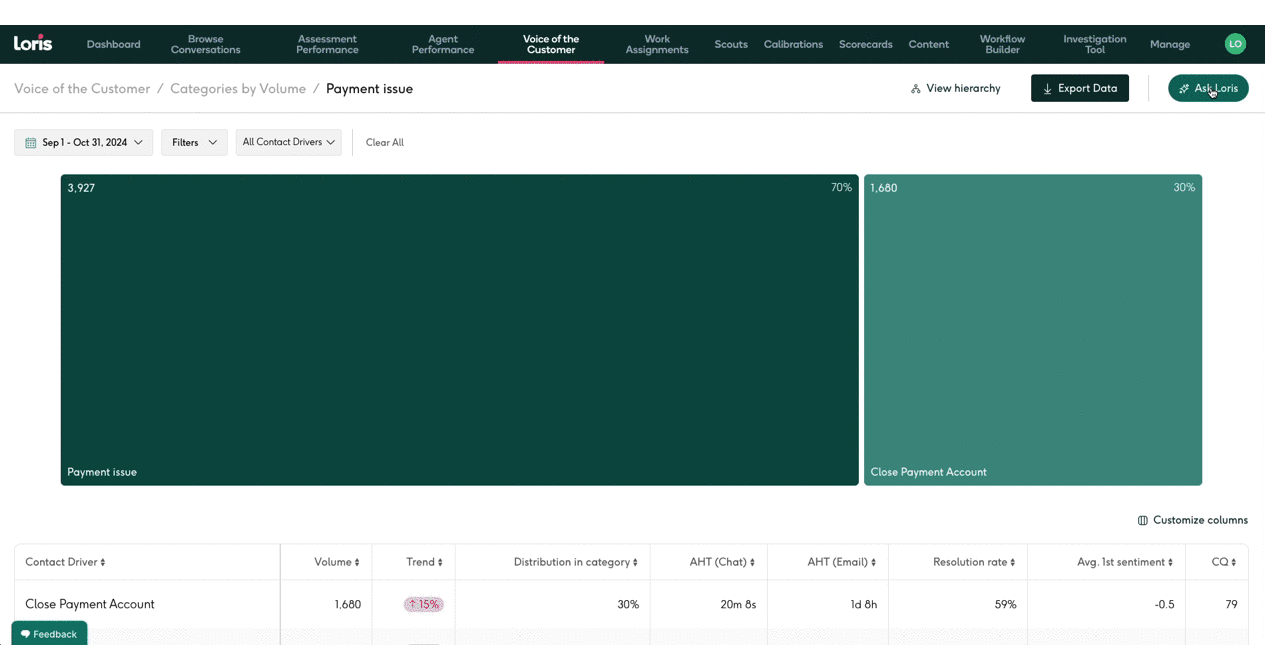Click Clear All filters link

click(x=384, y=143)
